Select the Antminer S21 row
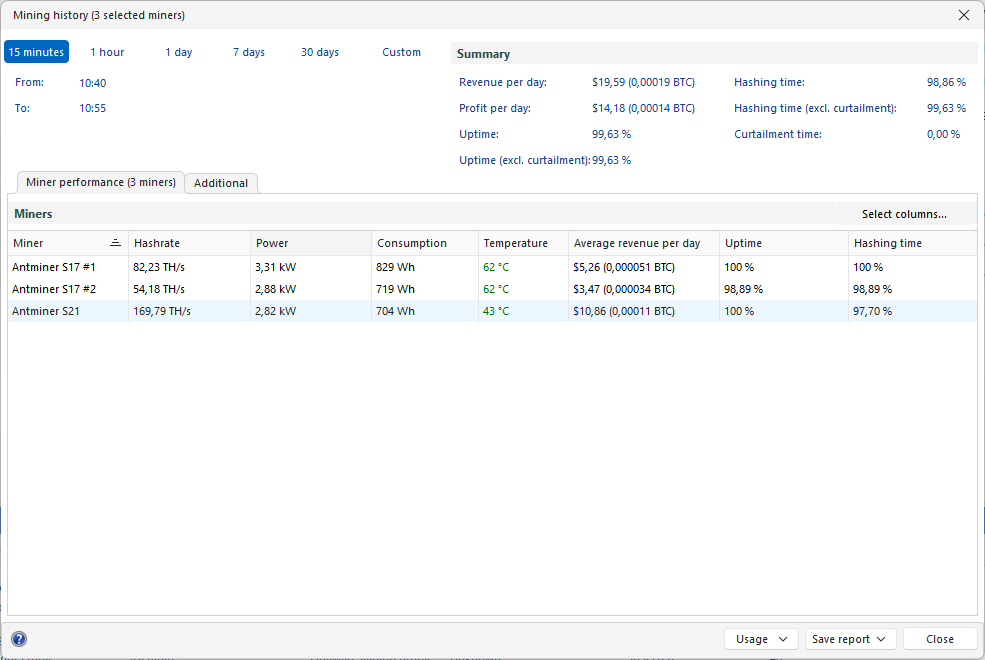 click(x=492, y=311)
